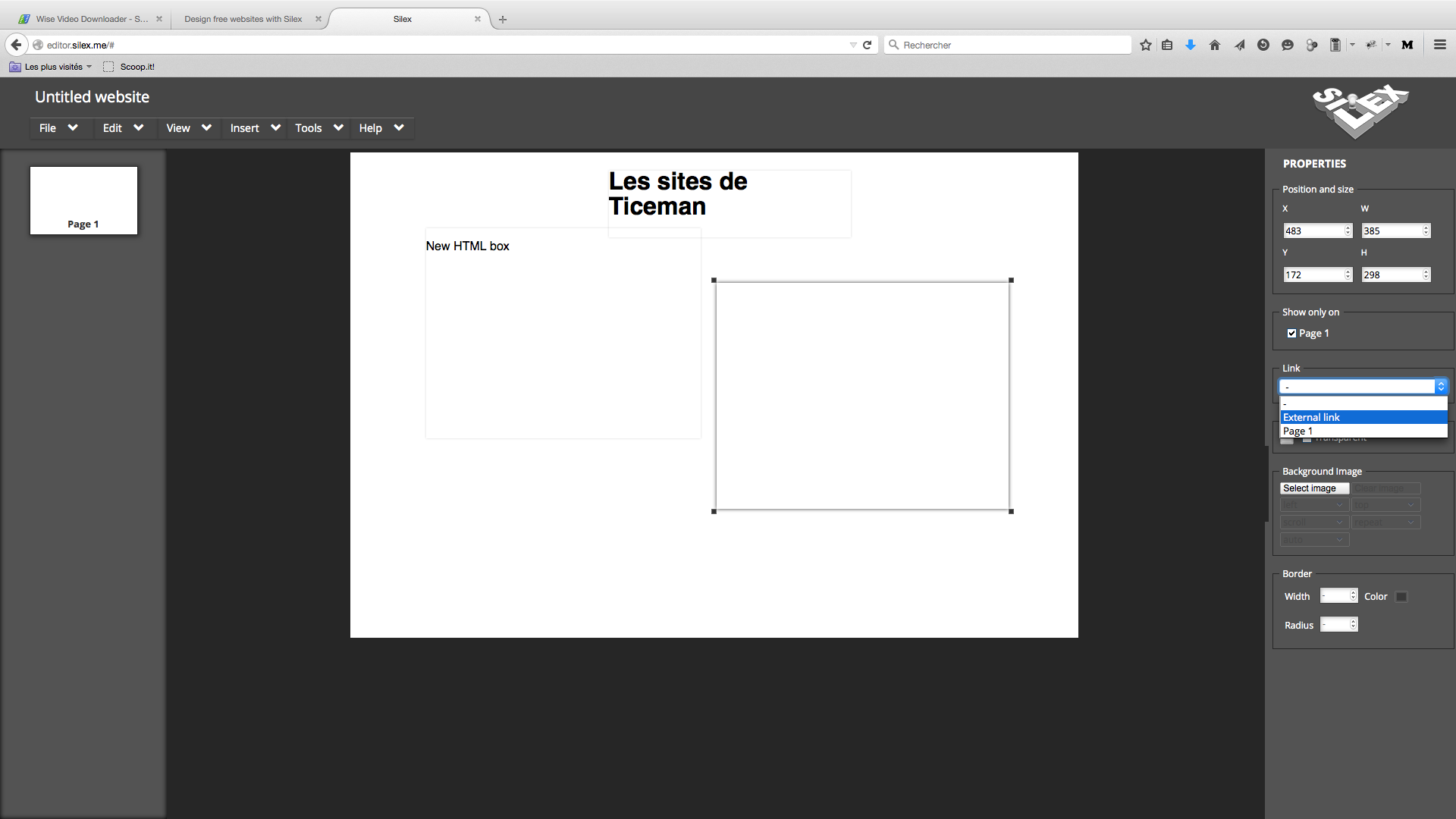Click the Scoop.it bookmark icon
The height and width of the screenshot is (819, 1456).
click(110, 66)
